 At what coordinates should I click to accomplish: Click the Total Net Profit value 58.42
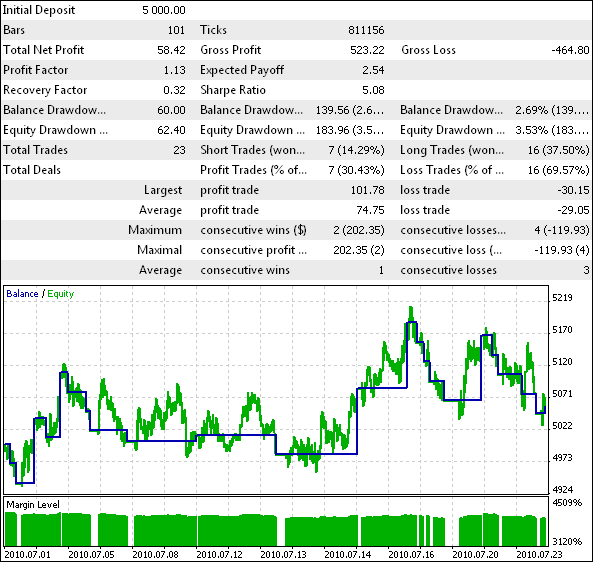coord(171,50)
